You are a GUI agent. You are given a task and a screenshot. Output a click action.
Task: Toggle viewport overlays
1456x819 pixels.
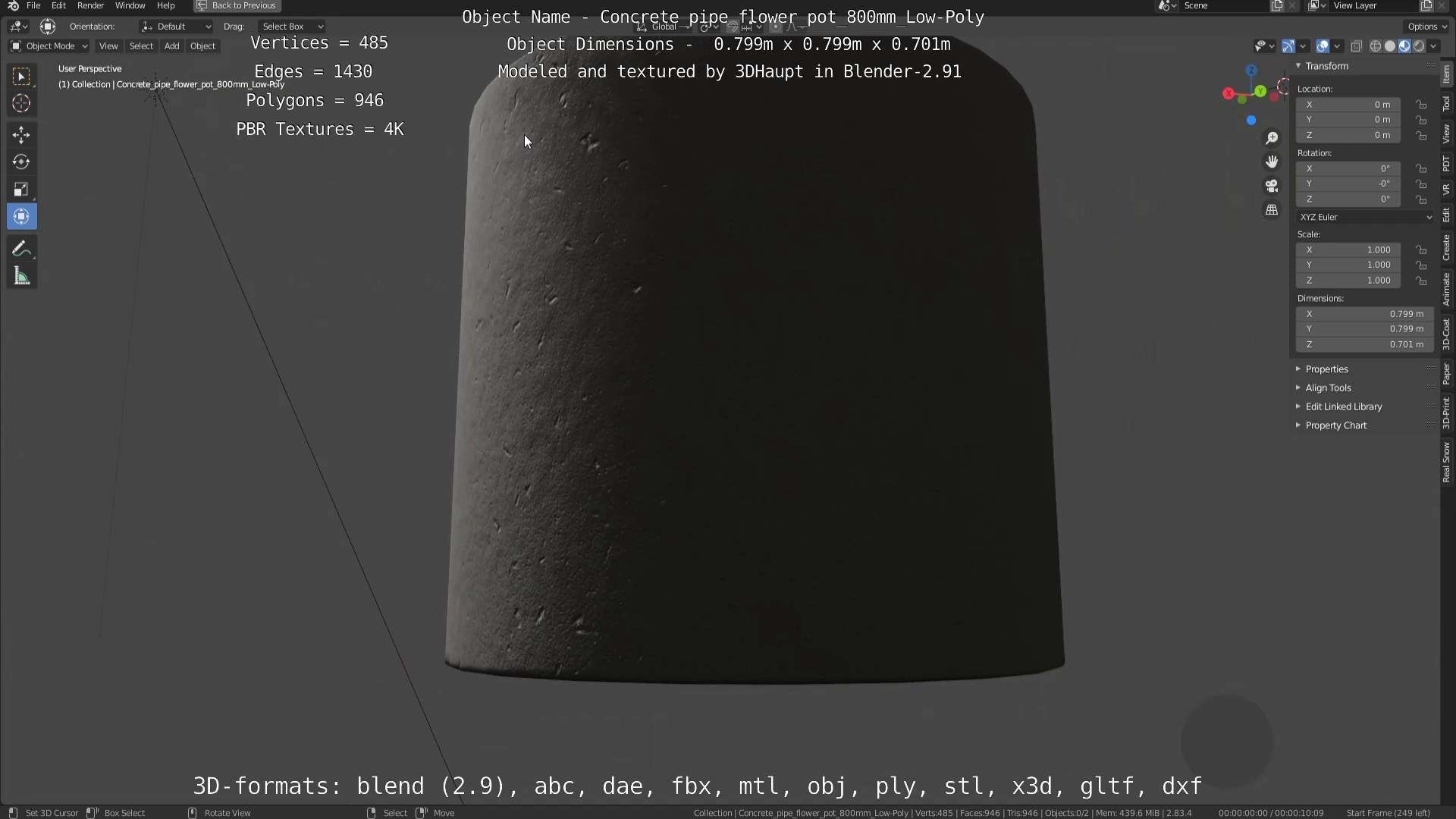coord(1323,46)
